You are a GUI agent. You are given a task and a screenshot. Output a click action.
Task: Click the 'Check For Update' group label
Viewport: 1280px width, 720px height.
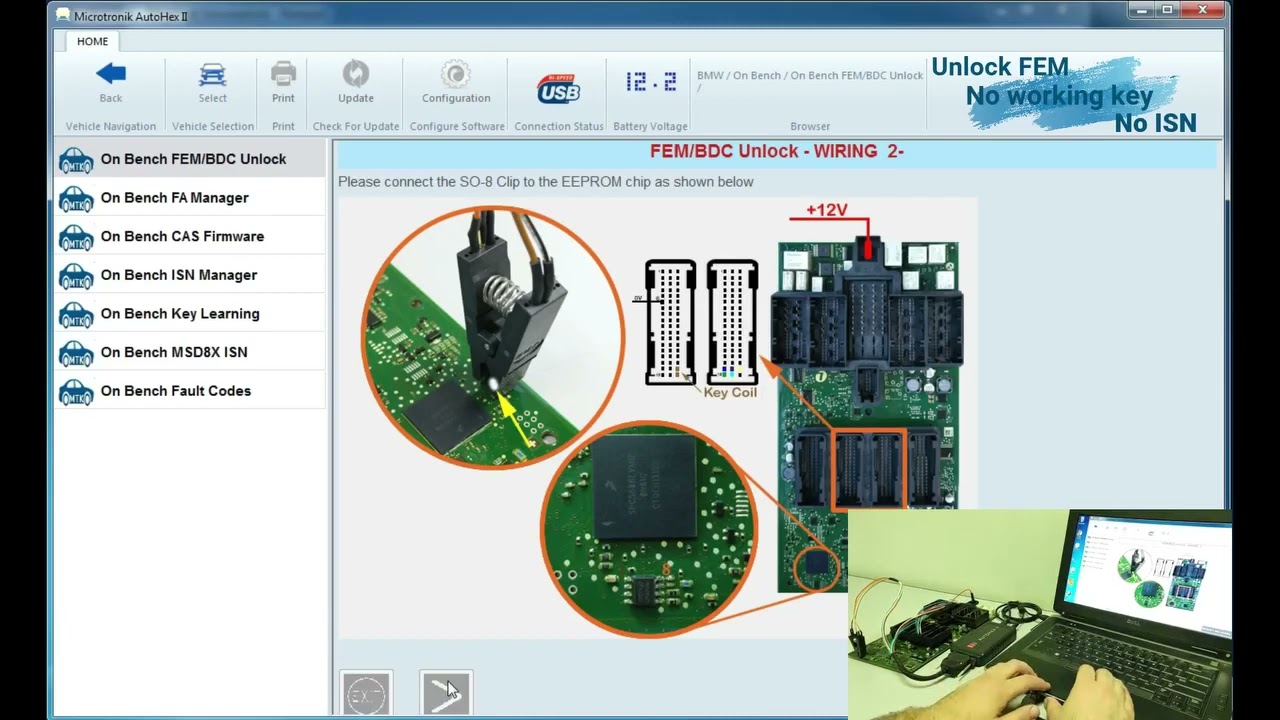(356, 126)
